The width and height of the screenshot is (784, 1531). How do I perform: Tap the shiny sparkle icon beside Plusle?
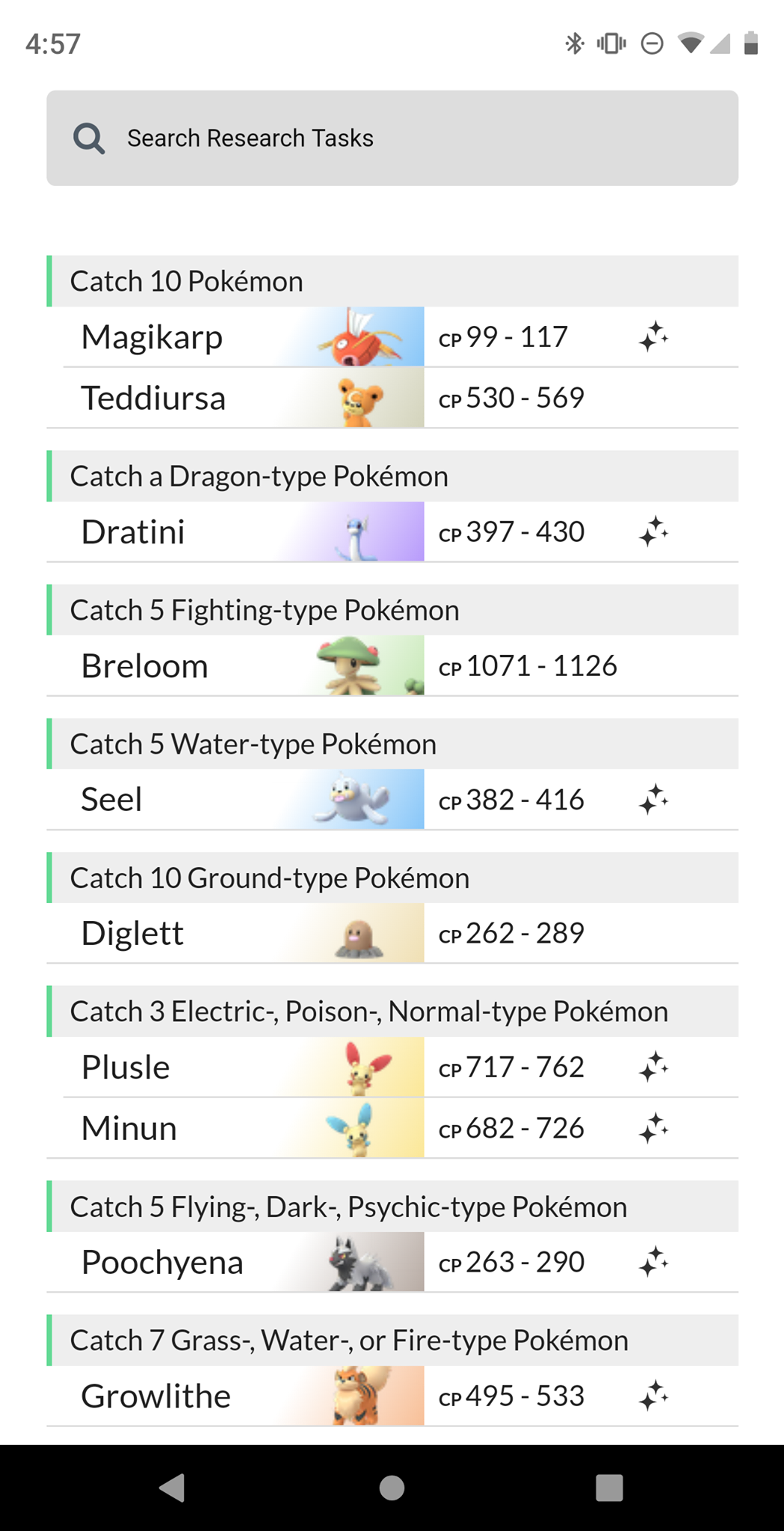click(x=653, y=1067)
